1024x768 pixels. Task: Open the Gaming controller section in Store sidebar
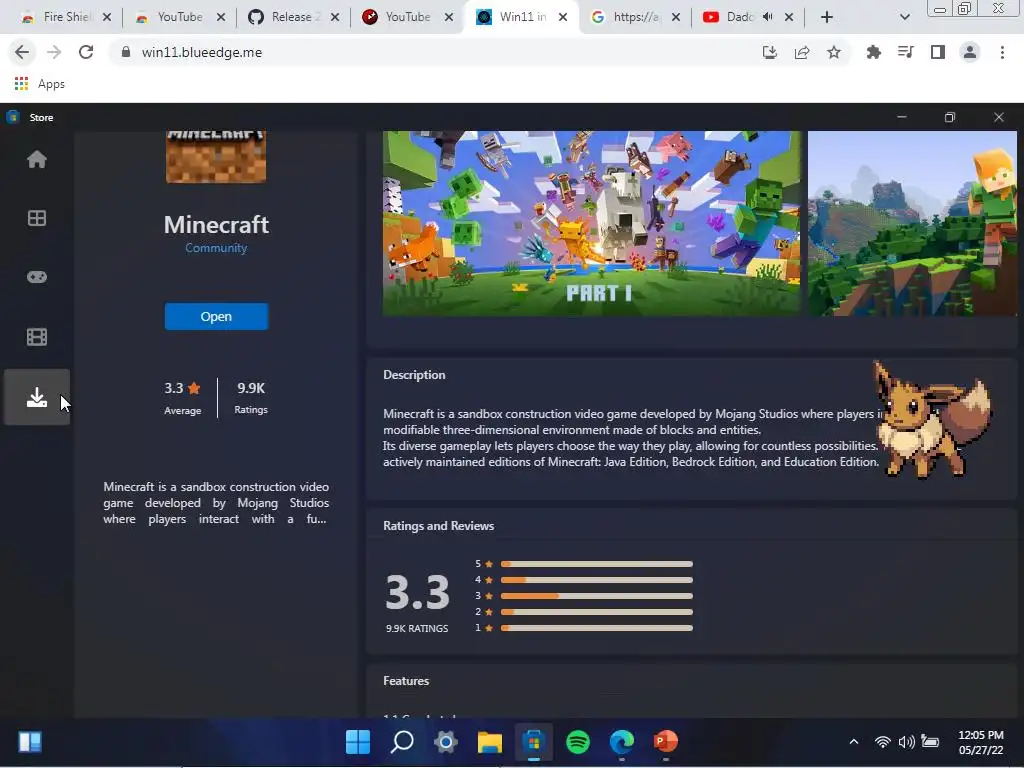(37, 277)
